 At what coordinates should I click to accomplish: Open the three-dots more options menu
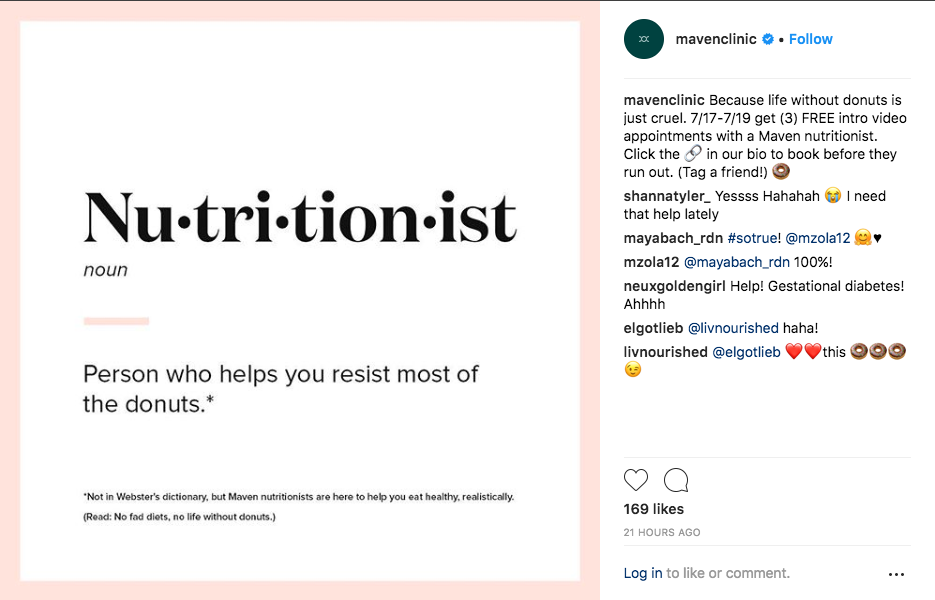coord(896,574)
